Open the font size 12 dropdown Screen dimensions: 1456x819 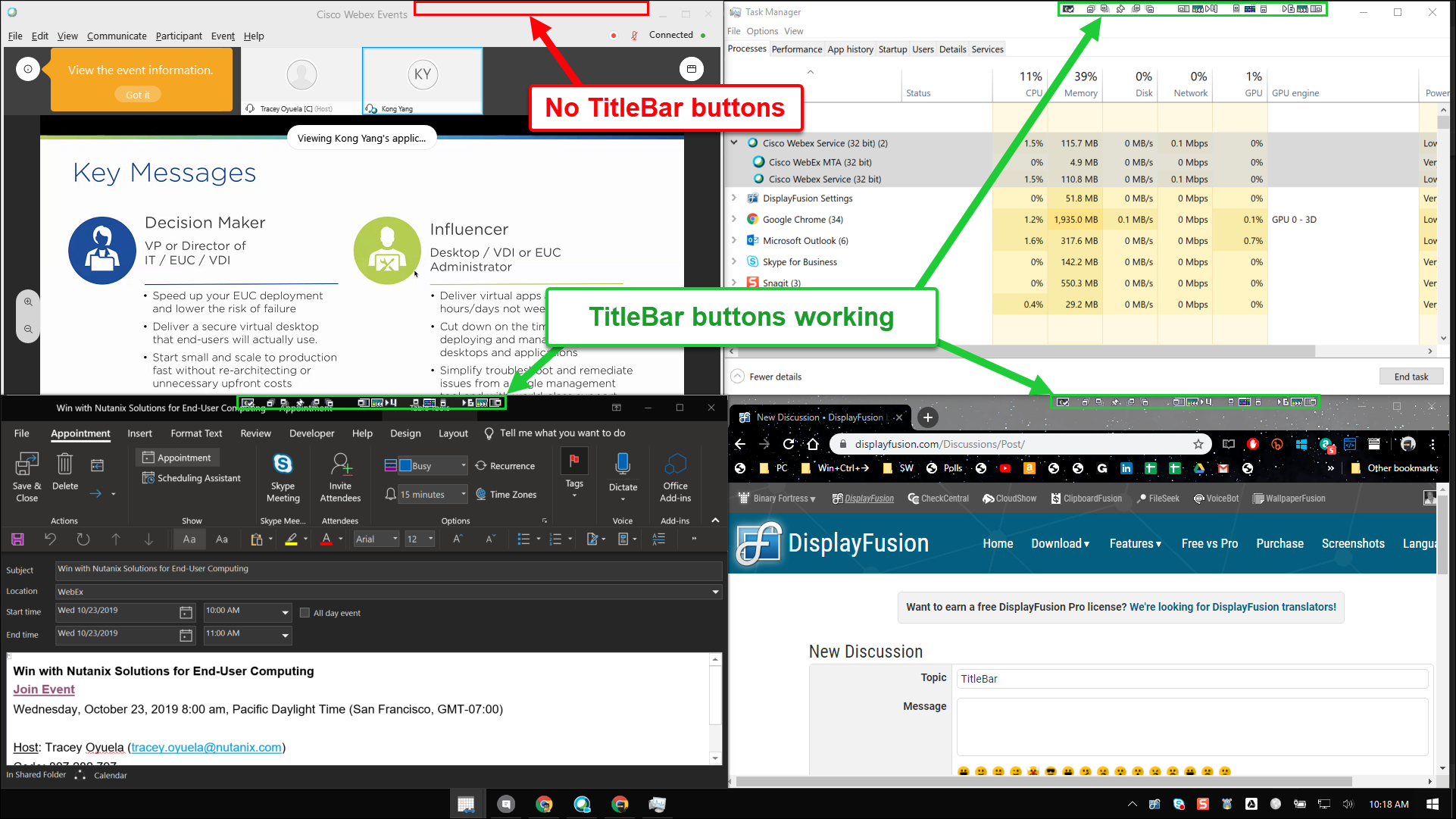pyautogui.click(x=430, y=539)
